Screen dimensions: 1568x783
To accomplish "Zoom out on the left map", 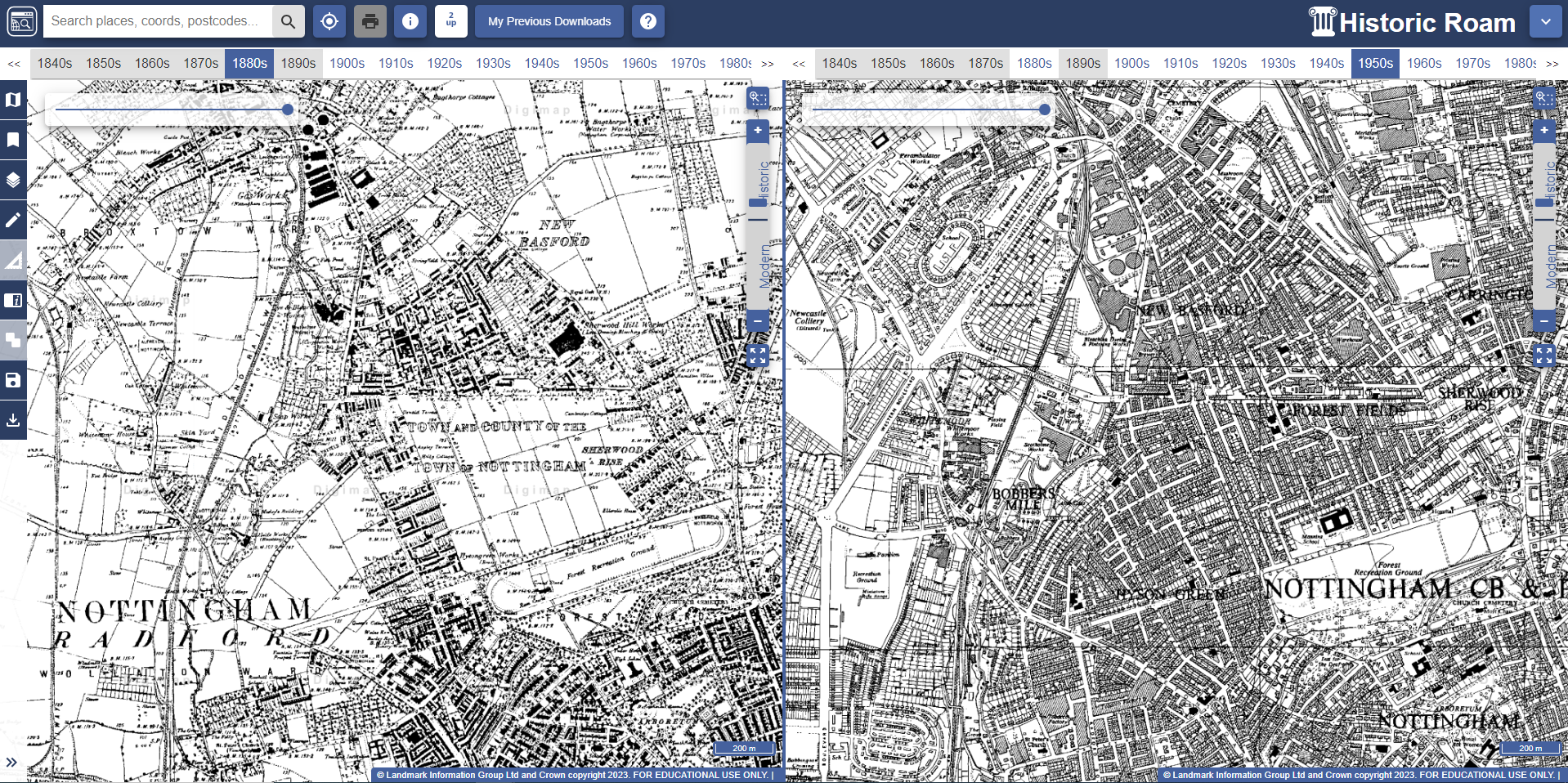I will point(758,320).
